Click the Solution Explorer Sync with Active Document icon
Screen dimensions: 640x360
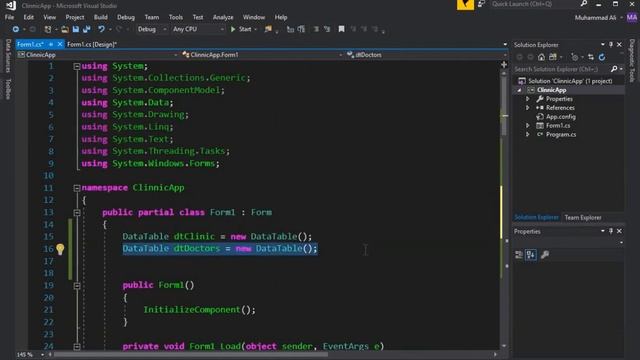[591, 57]
